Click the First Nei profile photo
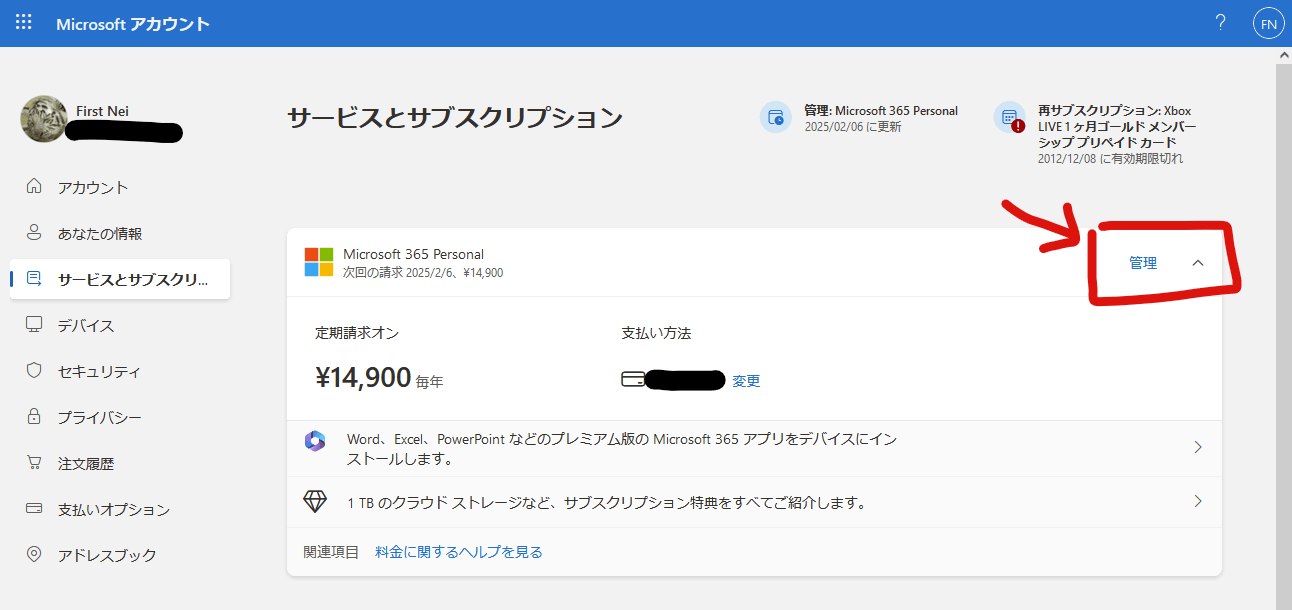Image resolution: width=1292 pixels, height=610 pixels. pos(44,119)
